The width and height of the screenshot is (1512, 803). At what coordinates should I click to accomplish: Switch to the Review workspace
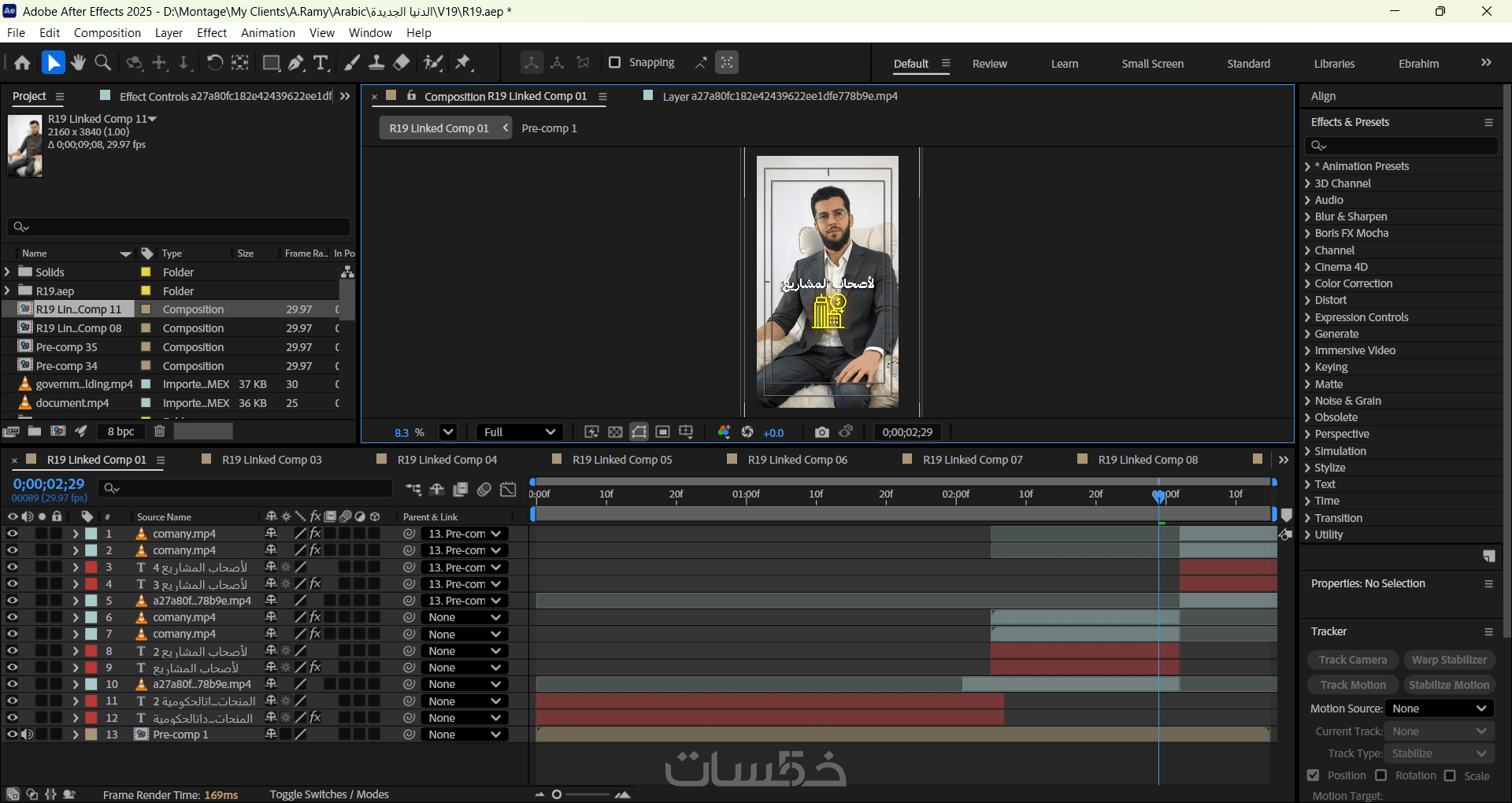tap(990, 64)
